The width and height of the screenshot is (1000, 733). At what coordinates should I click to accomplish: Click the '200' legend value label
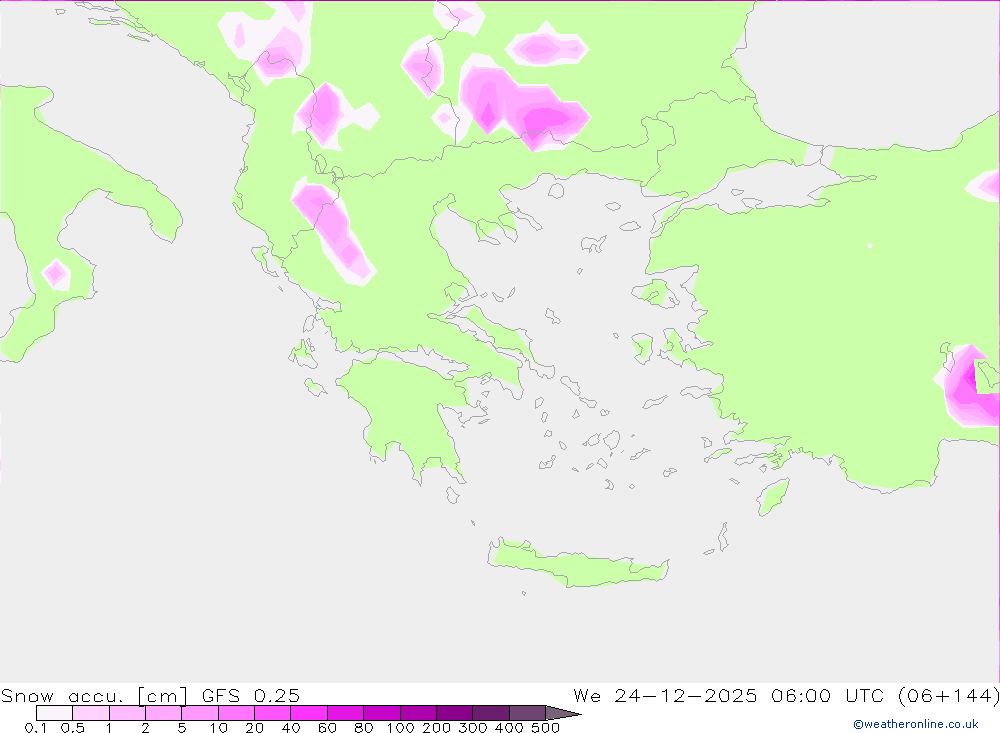tap(437, 728)
